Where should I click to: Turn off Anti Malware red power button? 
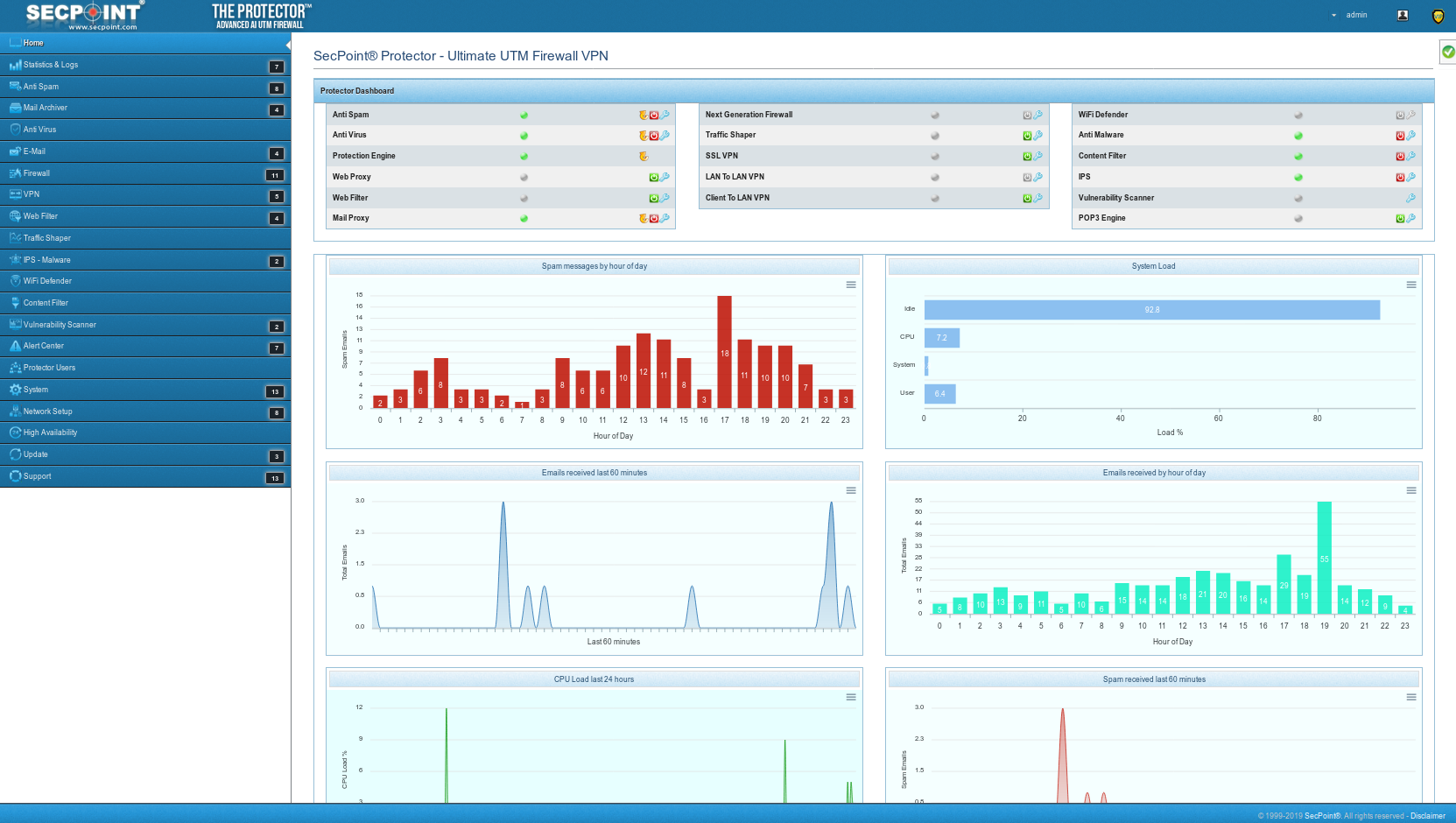(1400, 136)
